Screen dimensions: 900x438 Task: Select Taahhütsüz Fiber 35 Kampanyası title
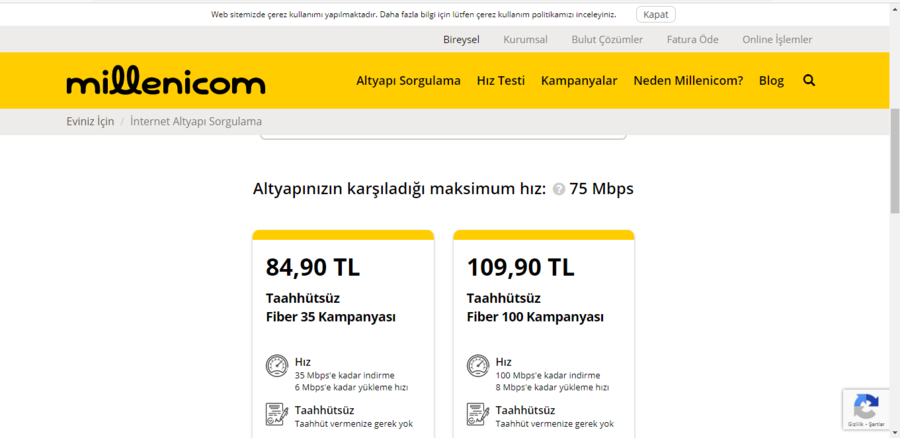pos(331,308)
